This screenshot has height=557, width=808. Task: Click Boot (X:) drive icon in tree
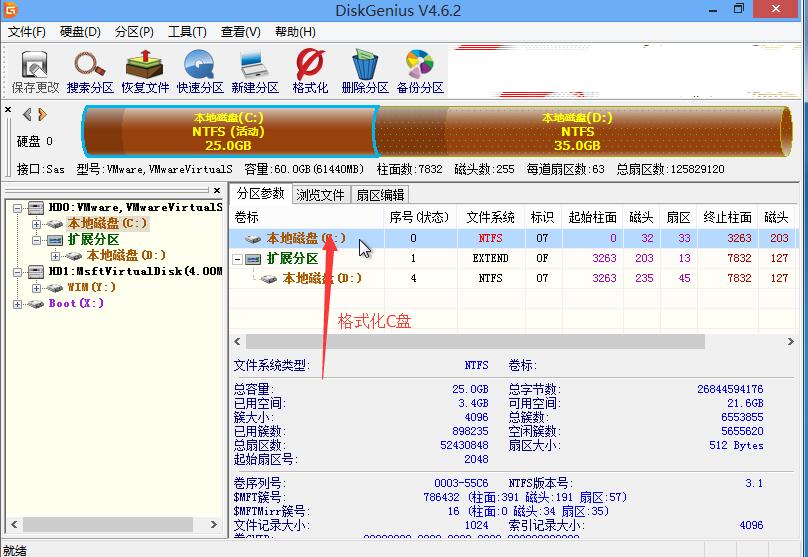36,303
